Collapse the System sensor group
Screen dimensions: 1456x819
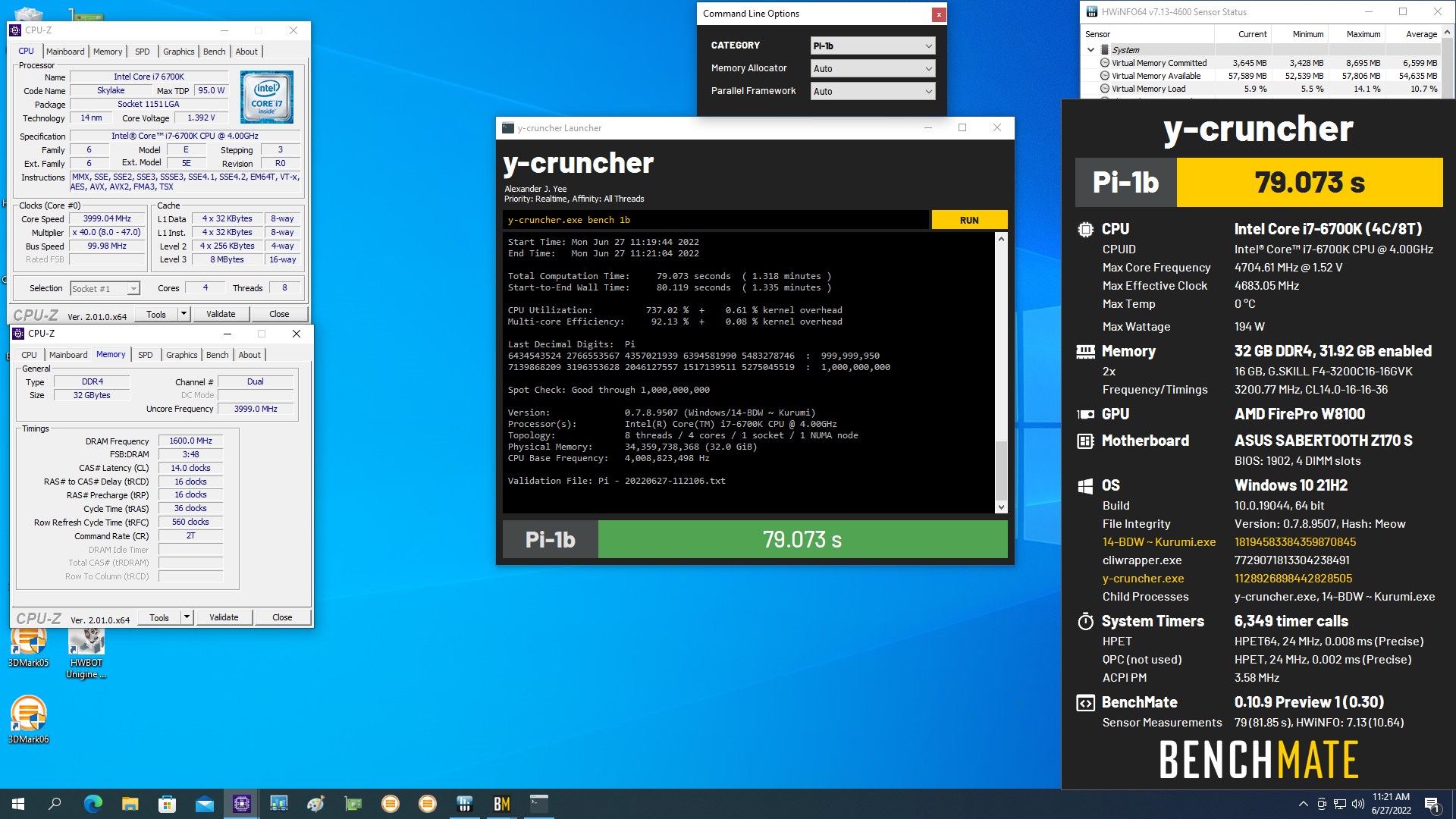(x=1090, y=50)
